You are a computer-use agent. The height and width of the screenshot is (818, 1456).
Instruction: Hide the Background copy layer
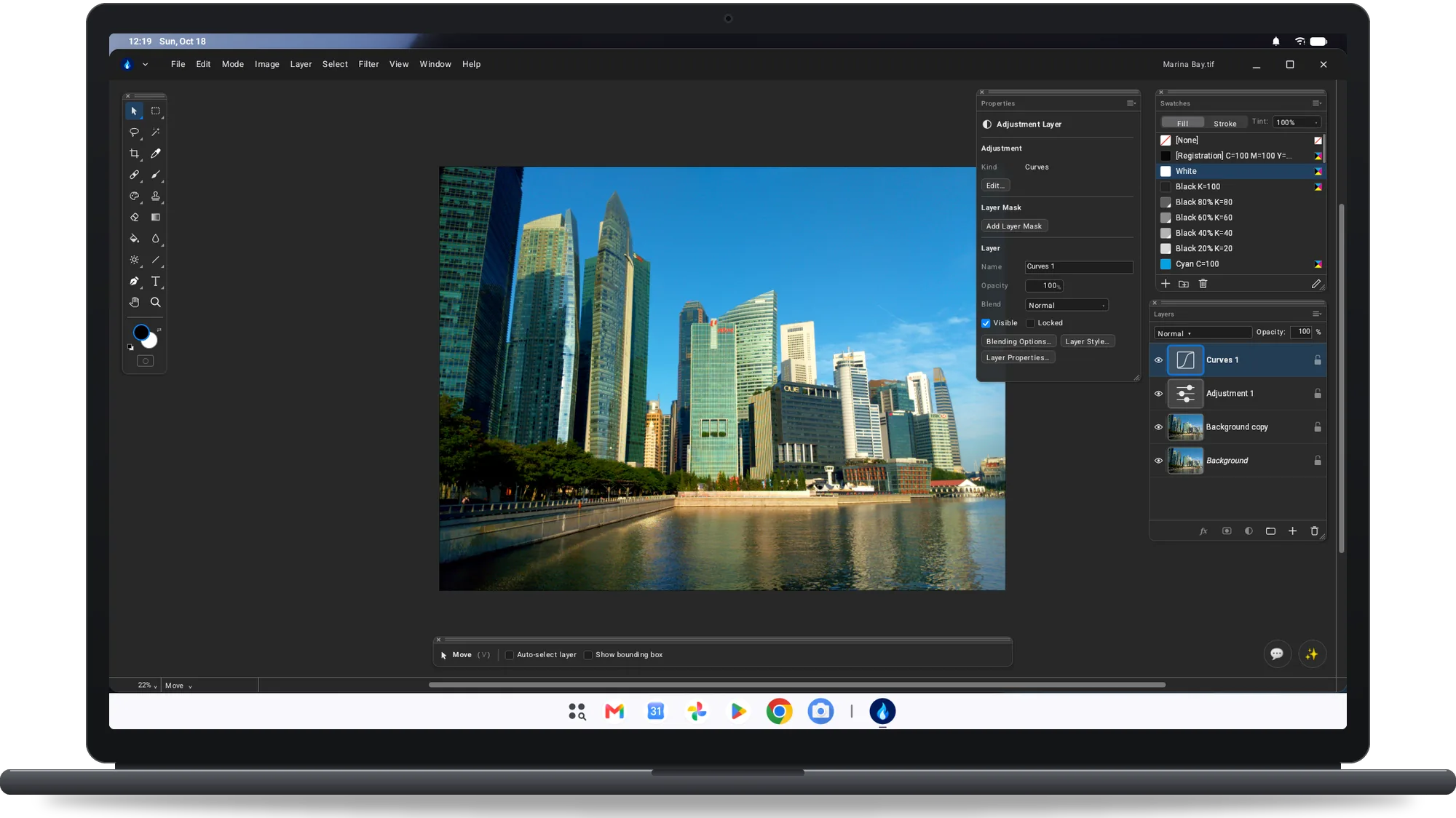pos(1158,427)
